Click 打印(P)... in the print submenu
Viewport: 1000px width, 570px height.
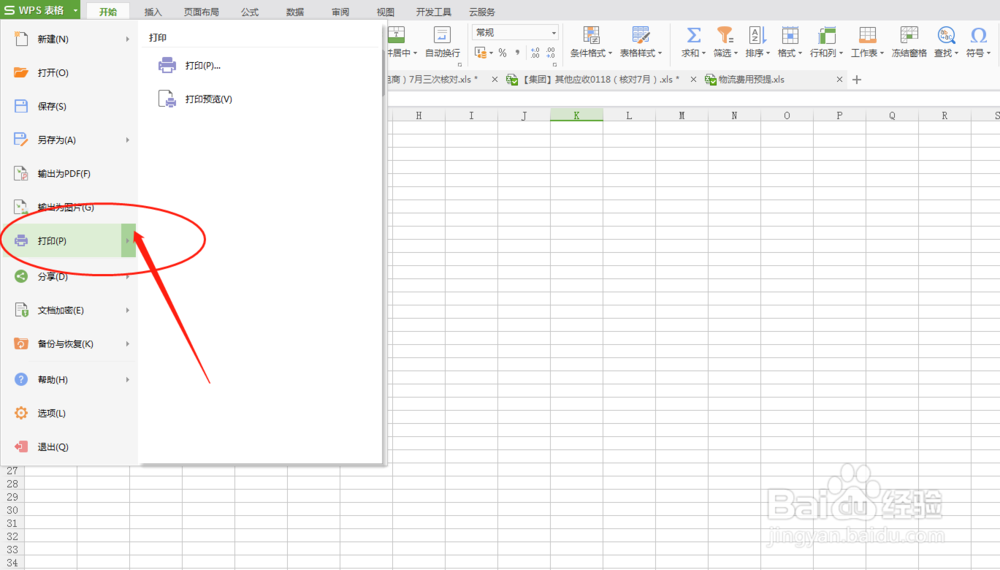190,65
